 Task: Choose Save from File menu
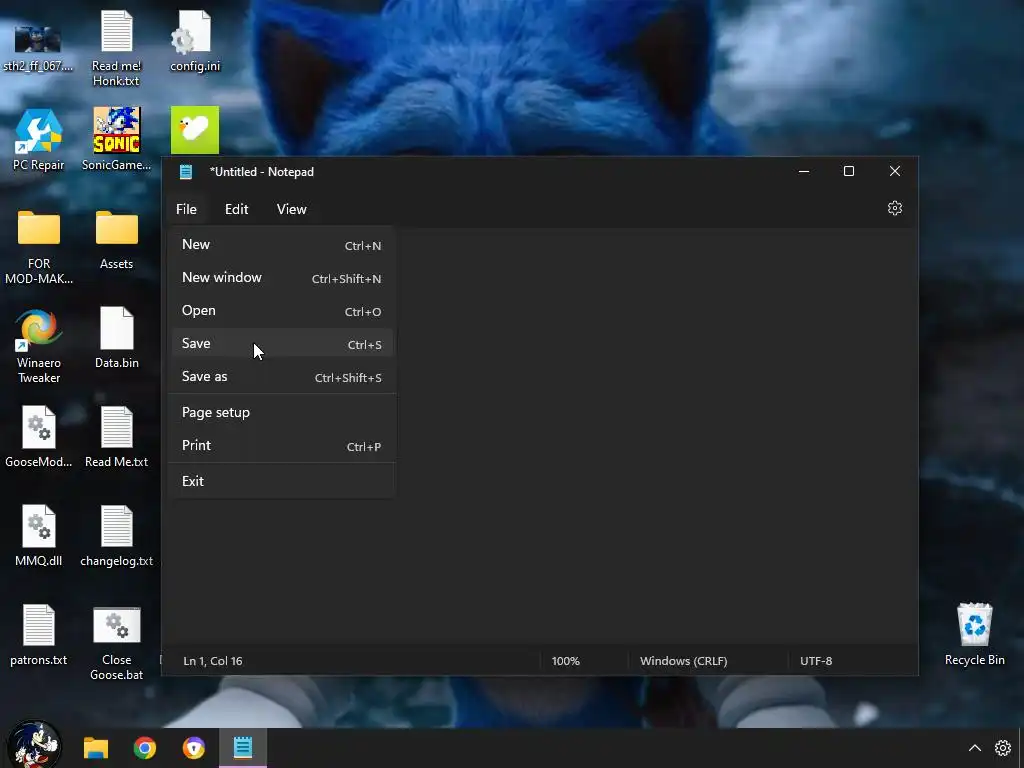[x=282, y=344]
